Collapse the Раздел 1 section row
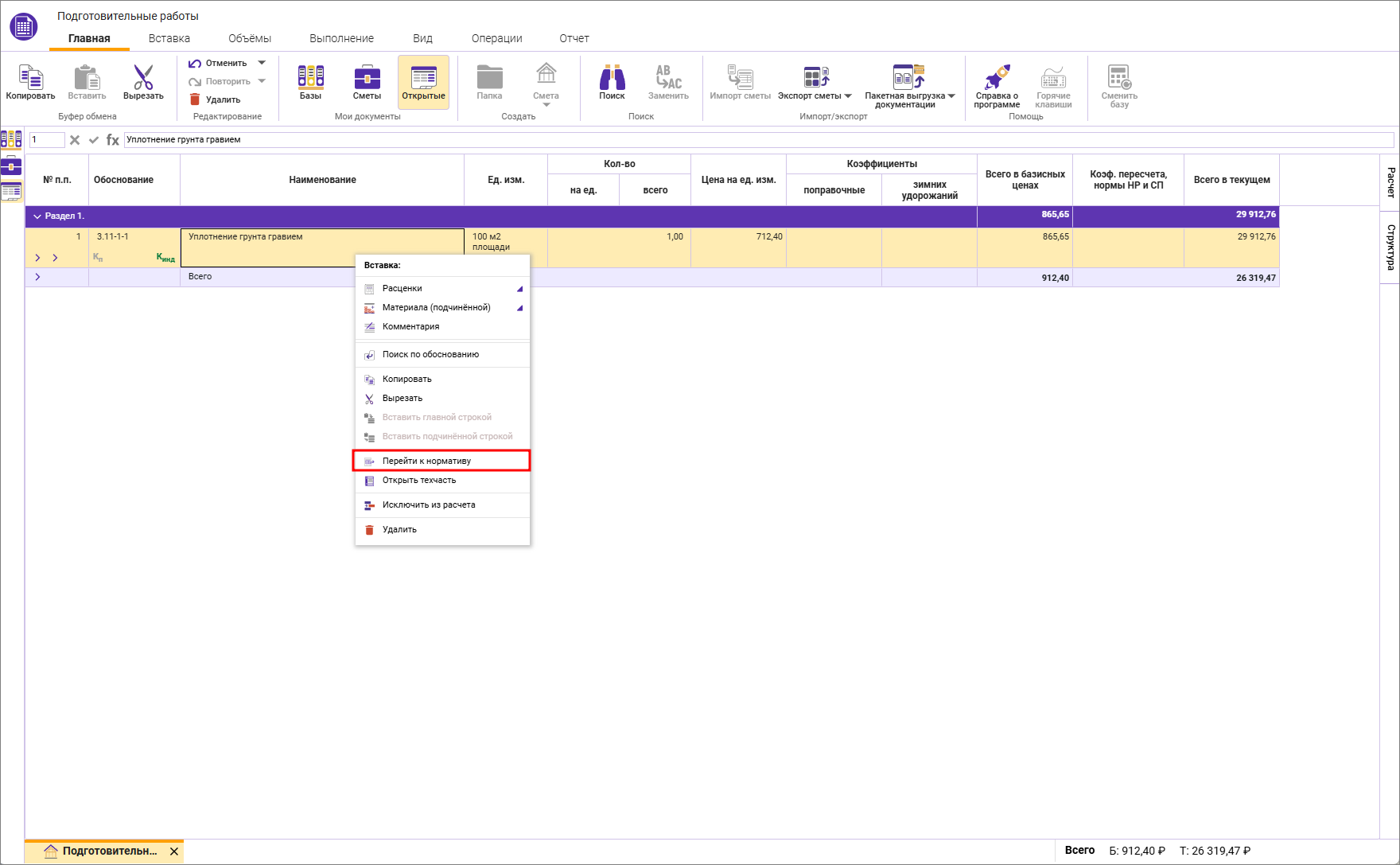This screenshot has height=865, width=1400. tap(37, 216)
